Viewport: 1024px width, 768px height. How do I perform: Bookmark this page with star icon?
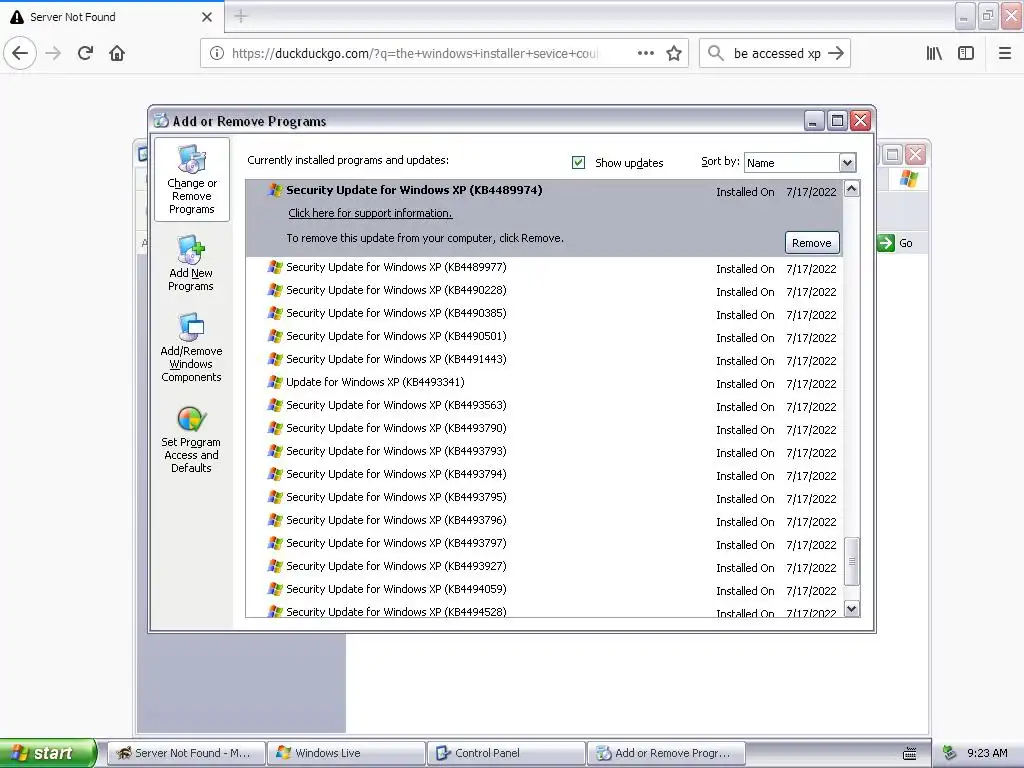(674, 54)
